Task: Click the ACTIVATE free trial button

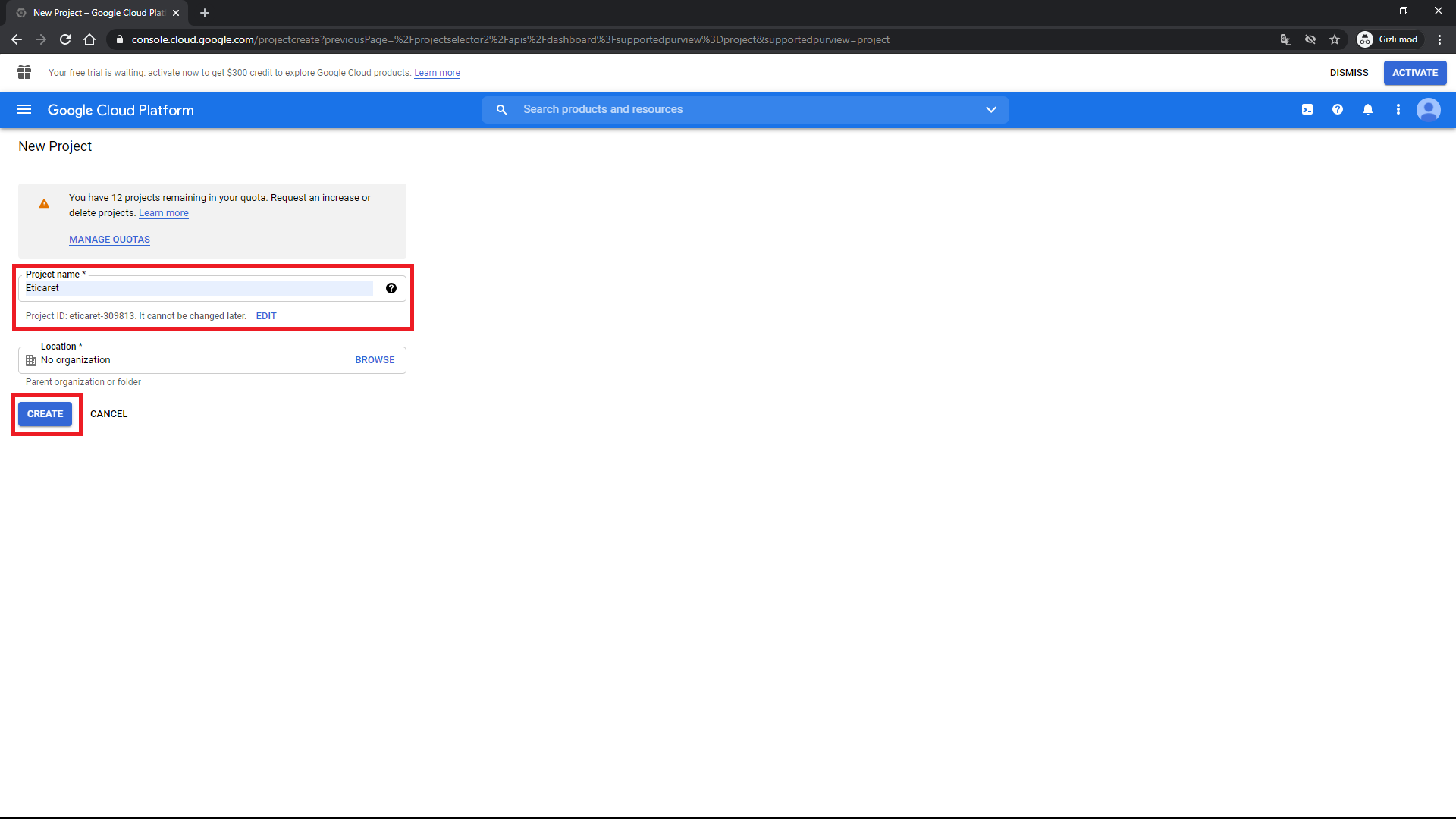Action: (1415, 73)
